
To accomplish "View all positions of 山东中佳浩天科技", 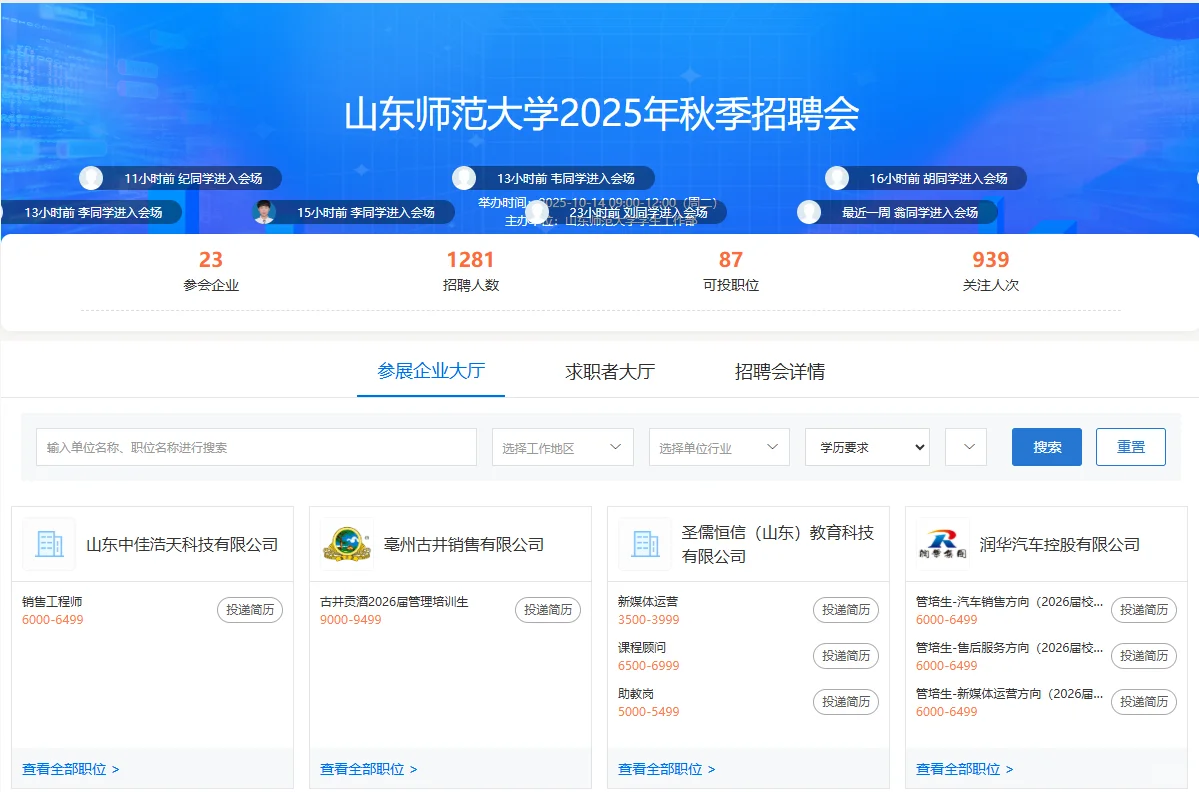I will 70,769.
